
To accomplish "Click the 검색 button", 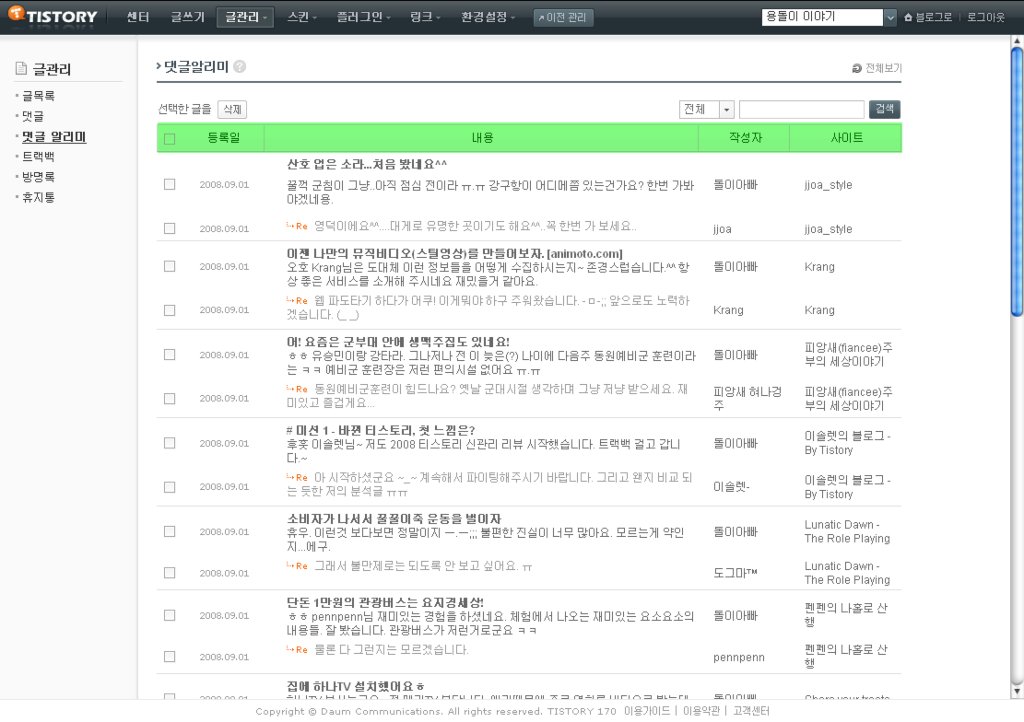I will click(x=884, y=109).
